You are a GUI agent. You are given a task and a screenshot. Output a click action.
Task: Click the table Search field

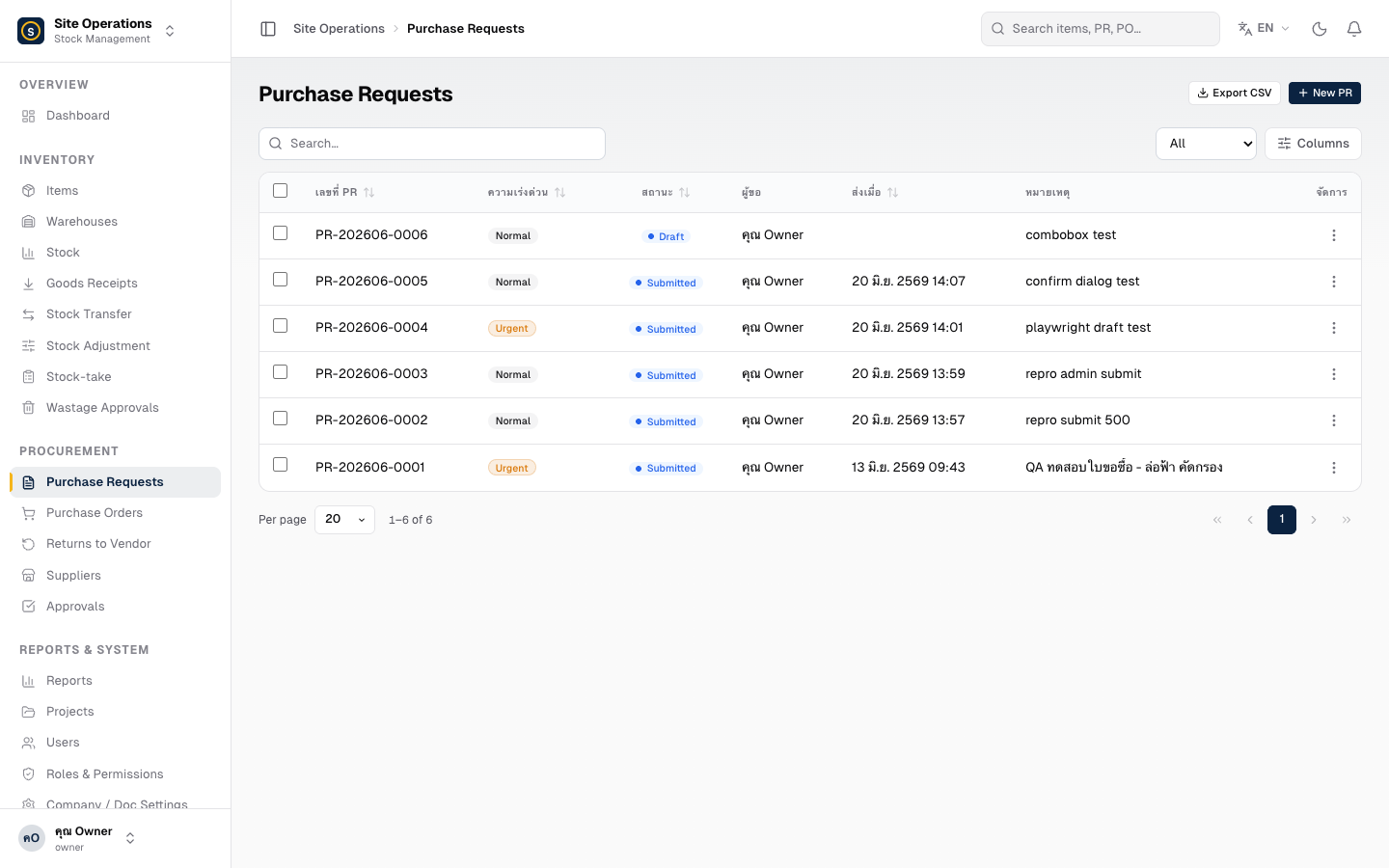click(x=432, y=144)
